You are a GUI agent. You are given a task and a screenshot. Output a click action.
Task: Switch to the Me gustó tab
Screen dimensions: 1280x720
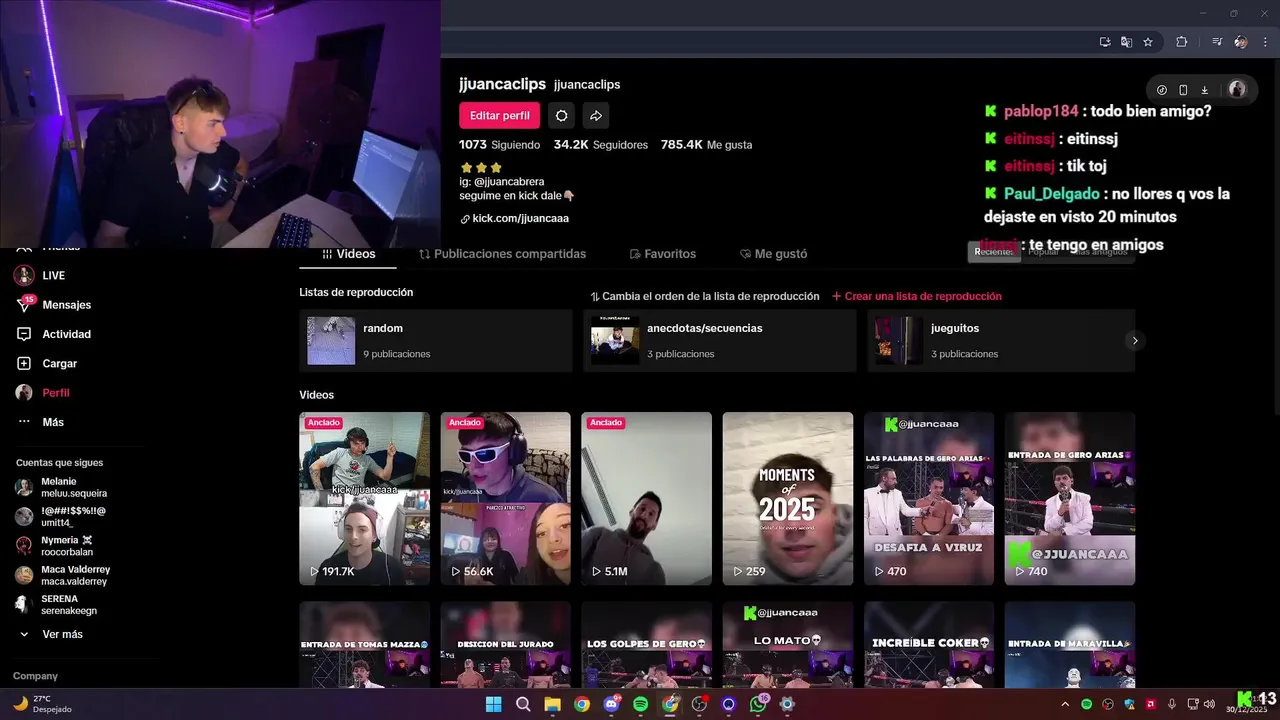[773, 254]
